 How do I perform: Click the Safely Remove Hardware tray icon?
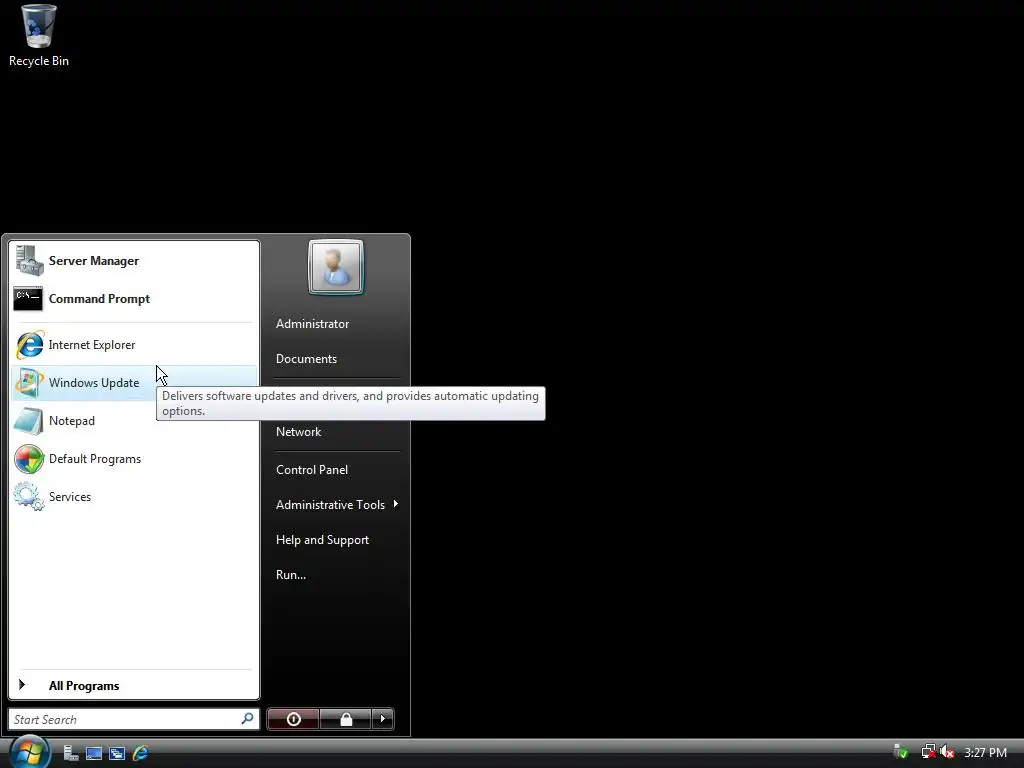[901, 752]
